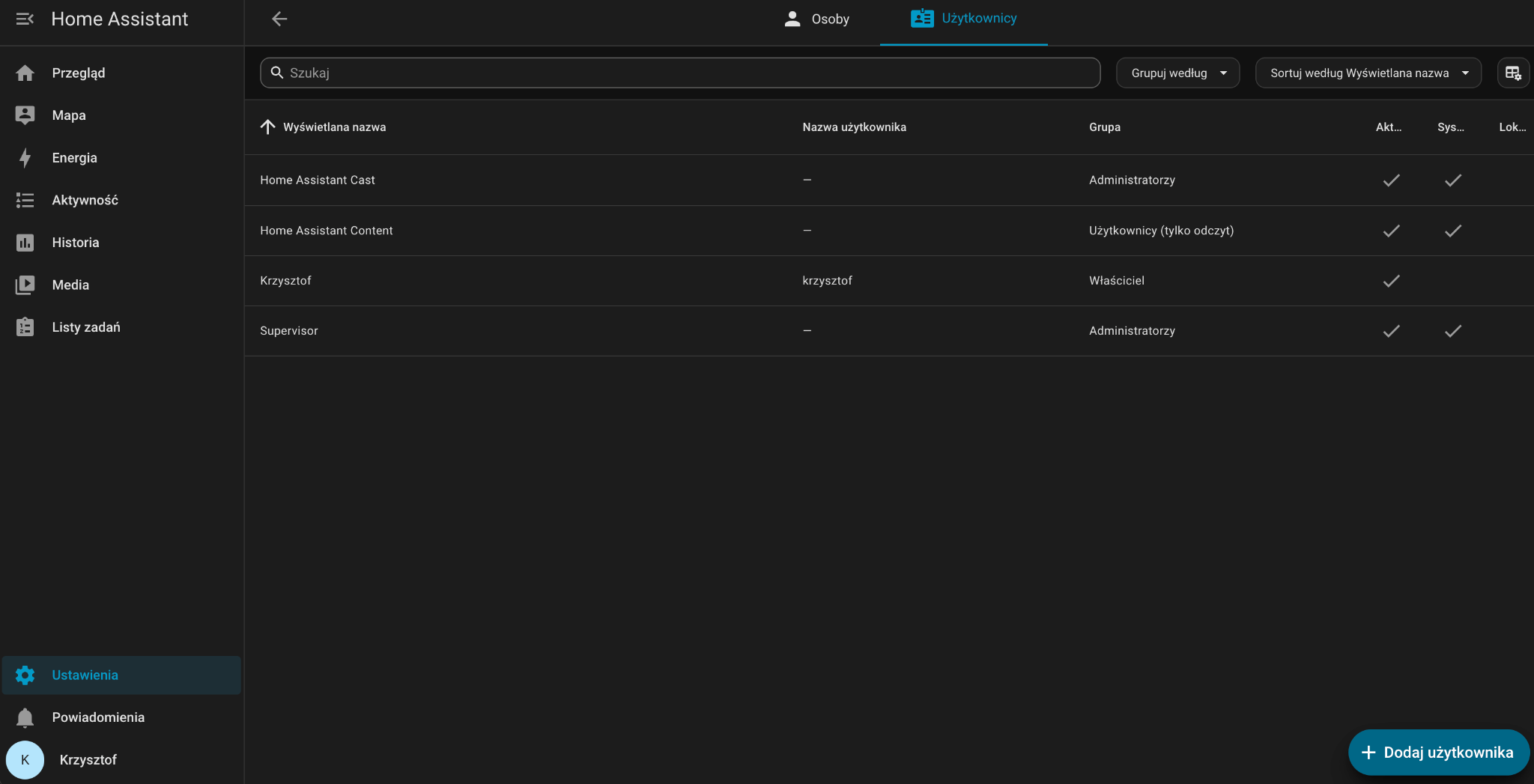
Task: Go back with the arrow icon
Action: (x=279, y=19)
